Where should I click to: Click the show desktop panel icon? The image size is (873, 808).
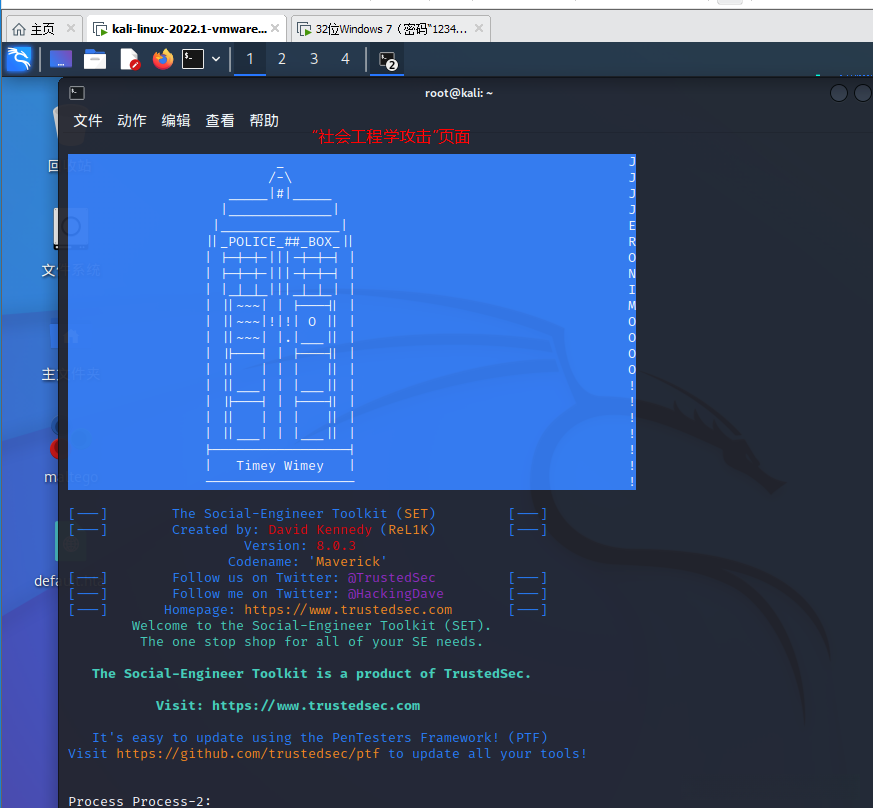pos(61,59)
